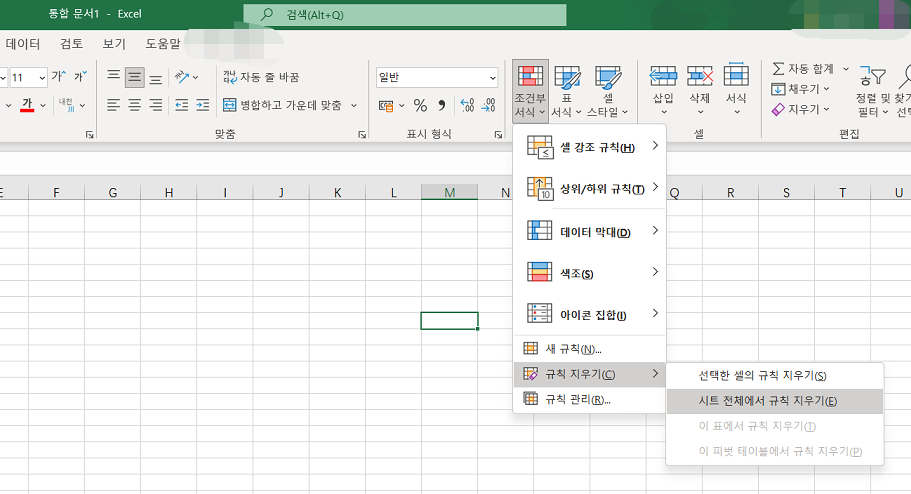Expand the Fill (채우기) dropdown arrow
Image resolution: width=911 pixels, height=494 pixels.
click(827, 89)
